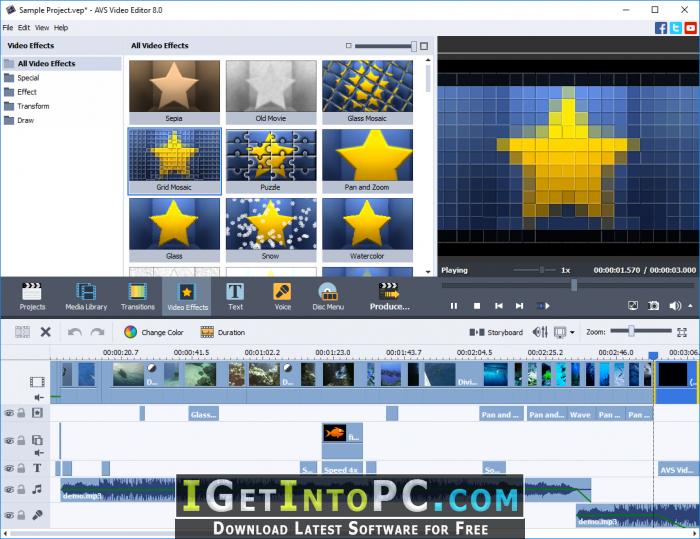Open the Media Library
The image size is (700, 539).
(x=86, y=297)
